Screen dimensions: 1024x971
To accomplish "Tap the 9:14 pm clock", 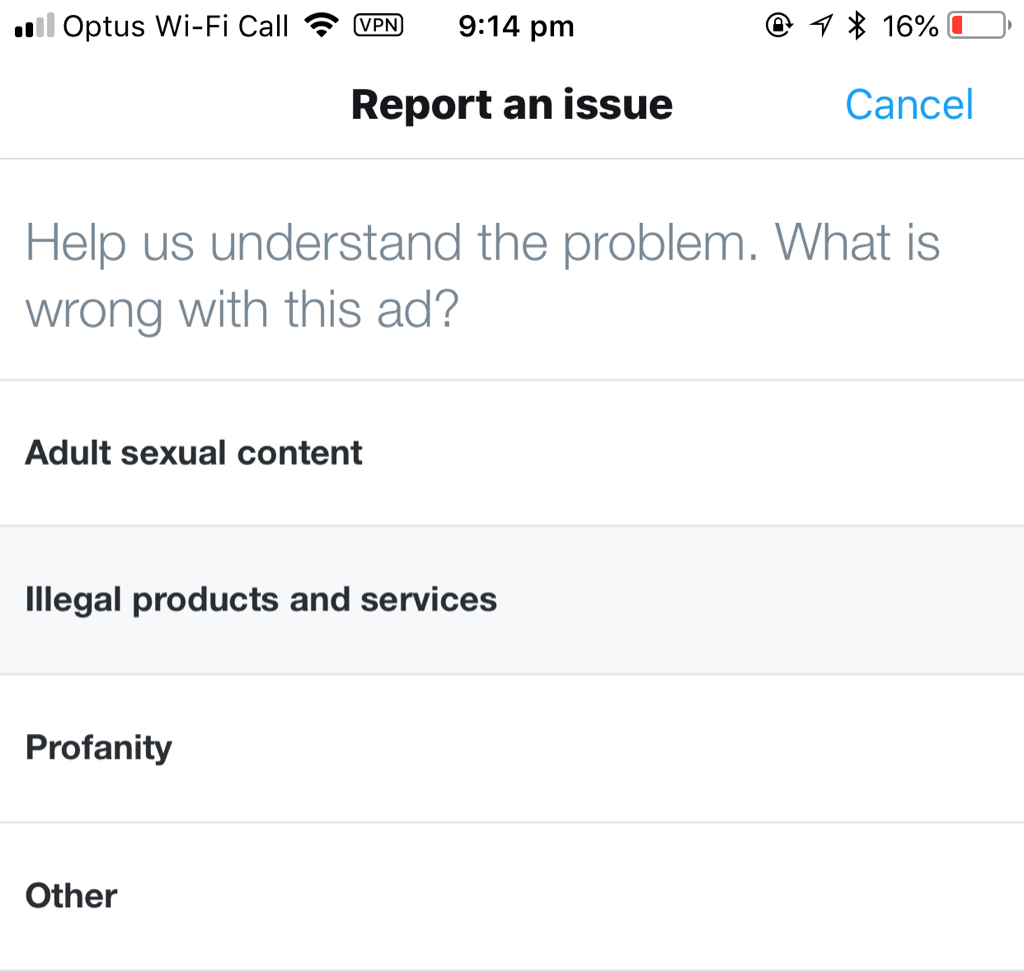I will pyautogui.click(x=516, y=27).
